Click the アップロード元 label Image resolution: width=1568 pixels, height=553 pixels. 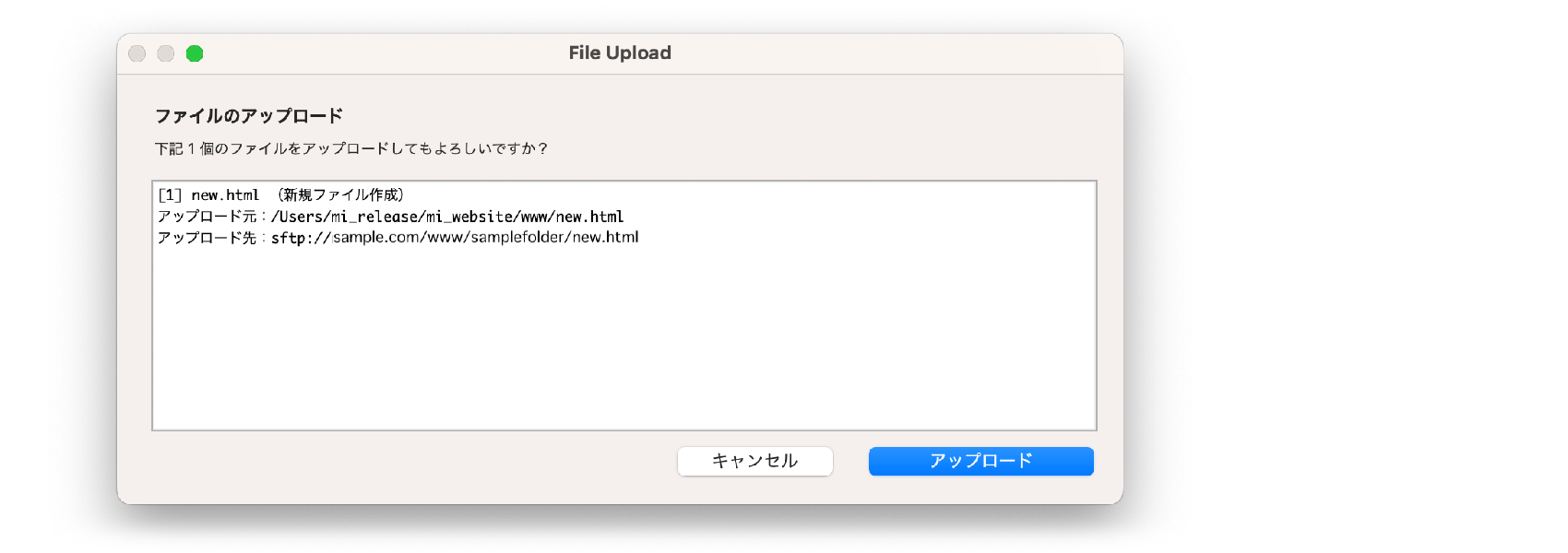207,217
